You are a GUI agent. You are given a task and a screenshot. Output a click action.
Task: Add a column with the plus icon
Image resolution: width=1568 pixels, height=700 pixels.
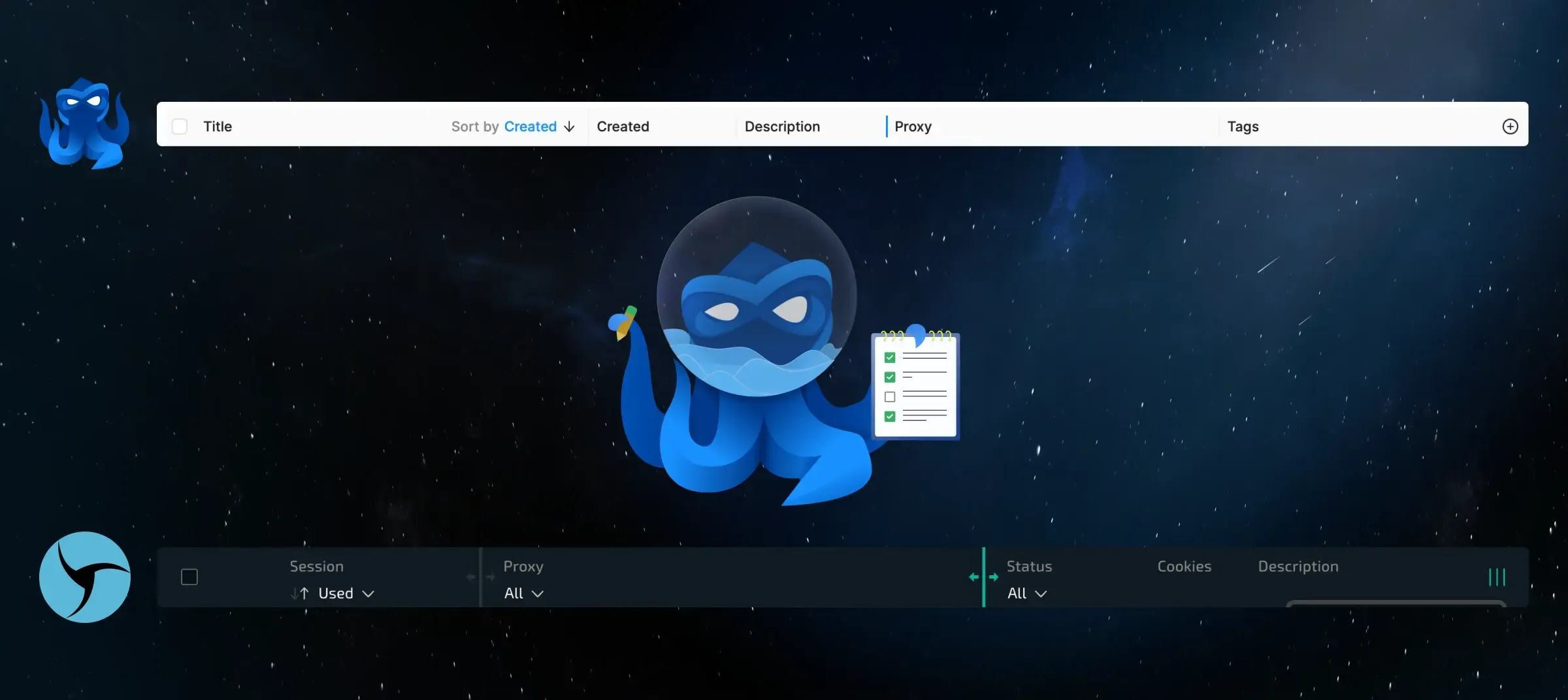tap(1510, 127)
